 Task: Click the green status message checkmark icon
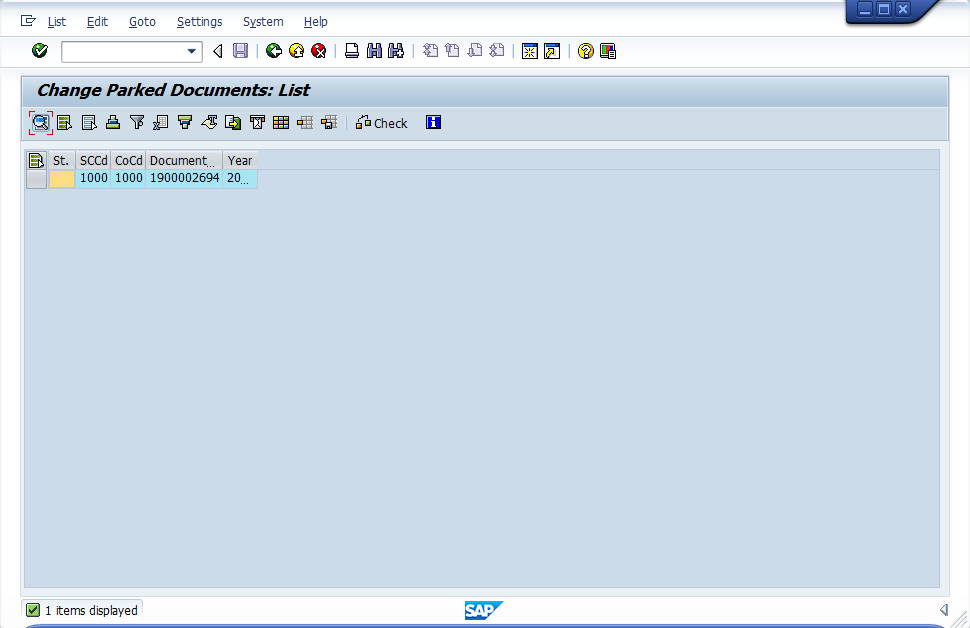click(x=33, y=610)
